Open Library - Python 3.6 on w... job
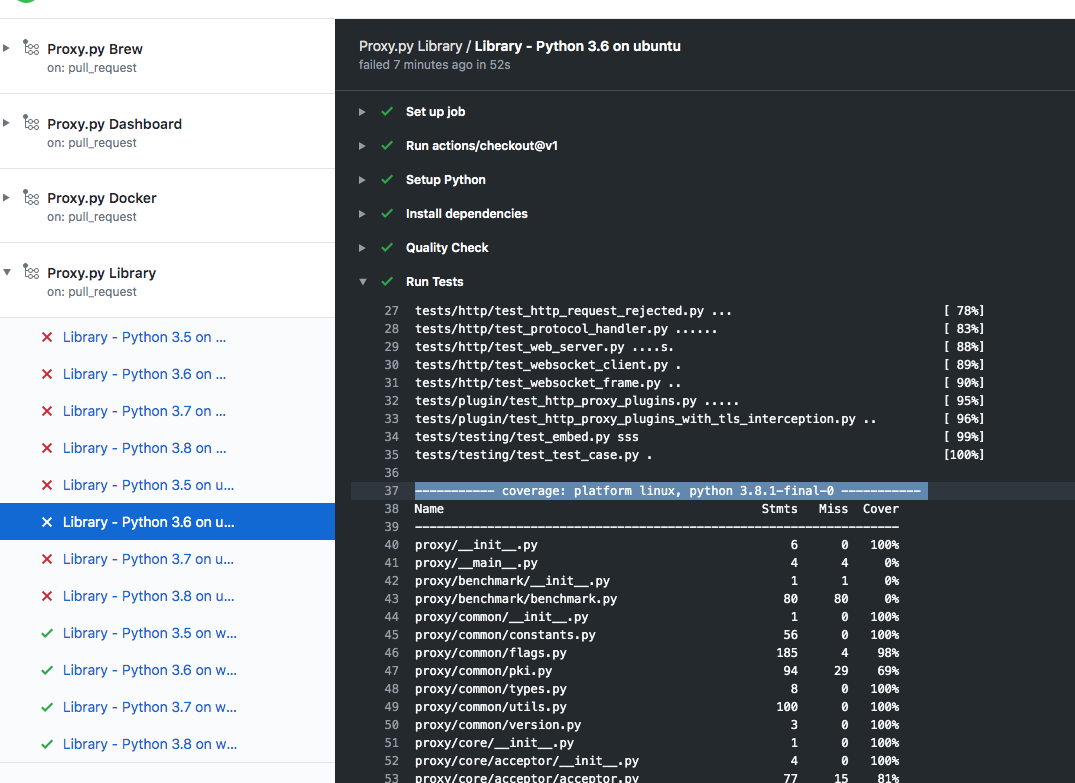1075x783 pixels. (149, 670)
